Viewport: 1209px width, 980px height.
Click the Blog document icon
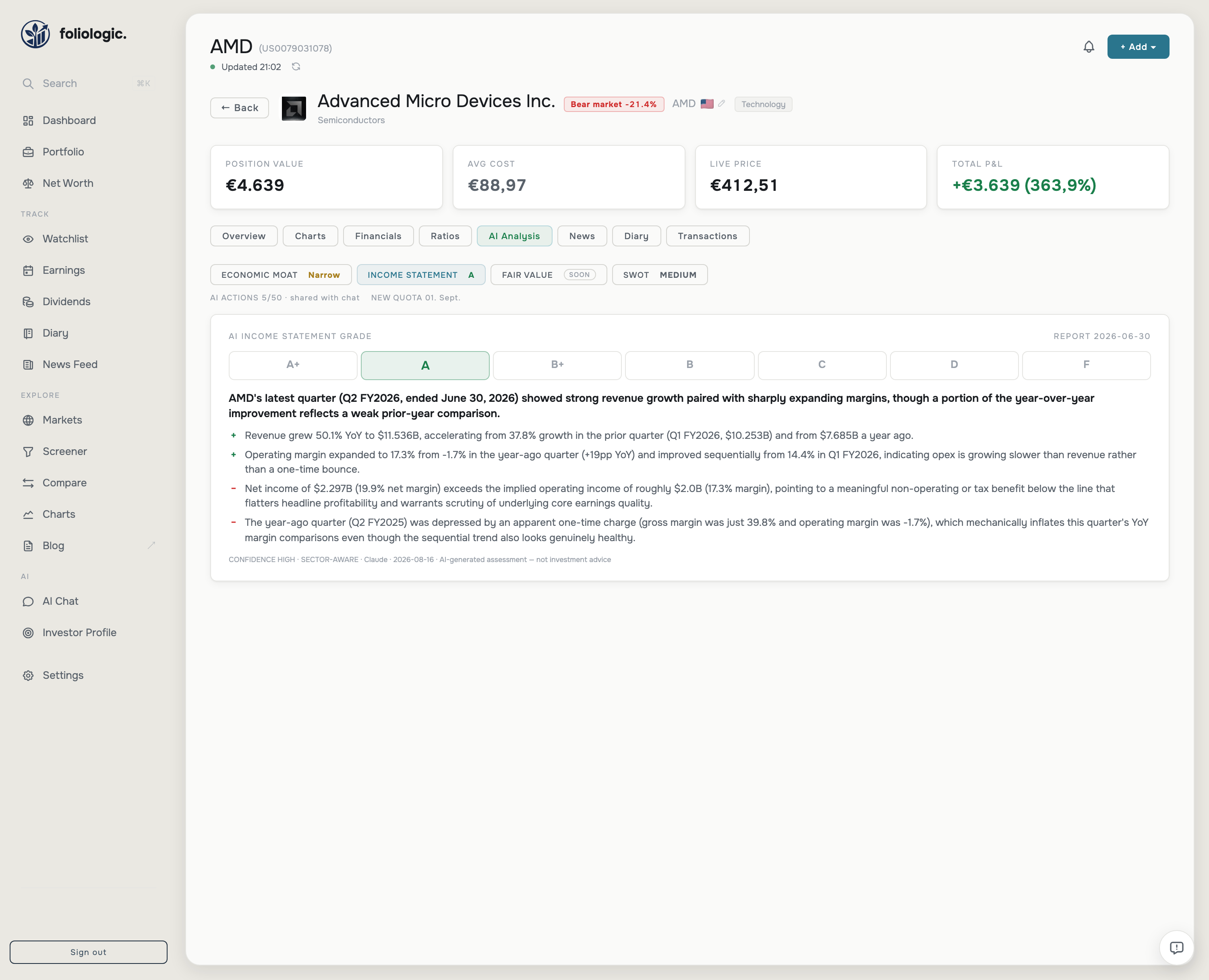(x=28, y=546)
